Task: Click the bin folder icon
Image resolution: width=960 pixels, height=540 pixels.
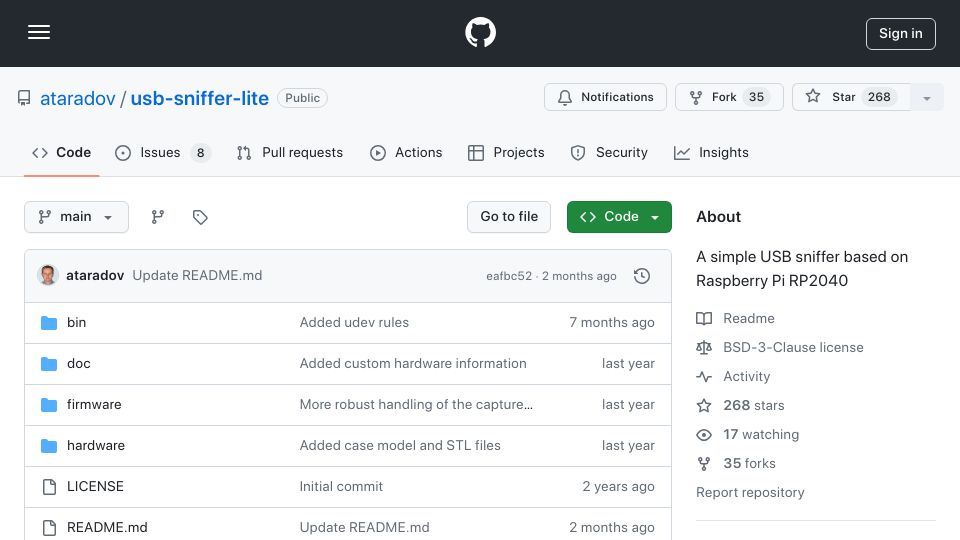Action: [x=49, y=323]
